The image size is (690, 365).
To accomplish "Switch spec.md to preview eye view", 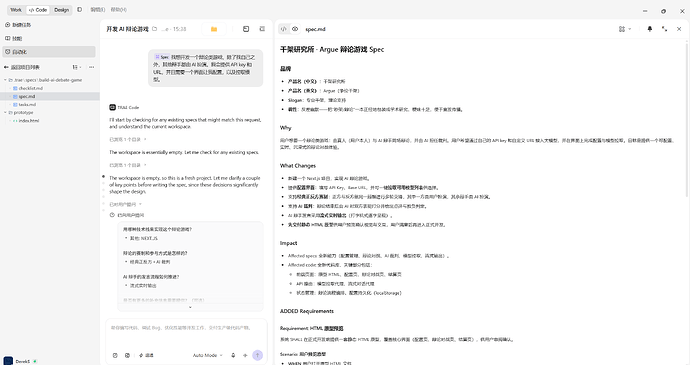I will tap(295, 29).
